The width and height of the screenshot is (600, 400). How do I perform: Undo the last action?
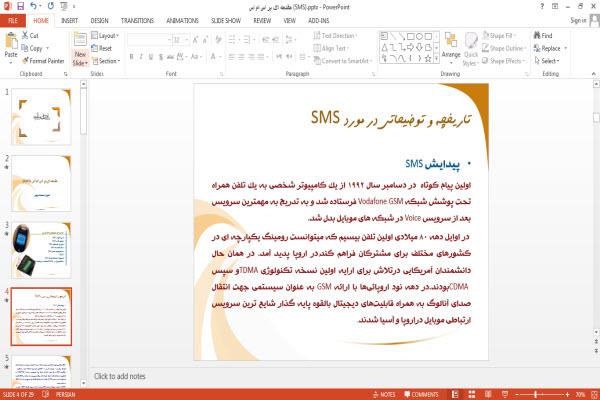point(33,6)
